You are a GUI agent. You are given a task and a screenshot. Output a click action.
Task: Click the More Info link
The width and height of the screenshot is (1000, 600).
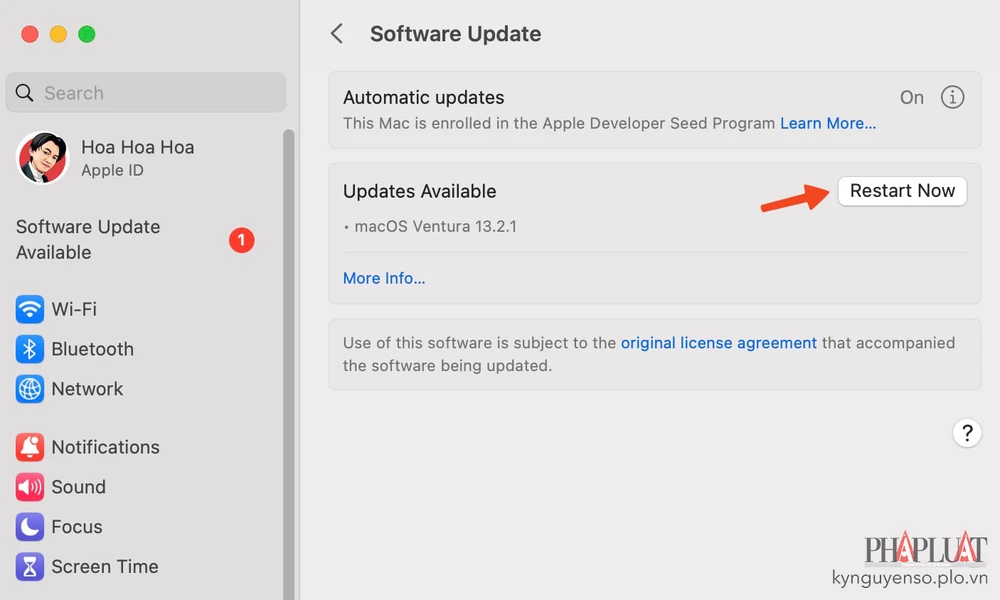tap(384, 278)
